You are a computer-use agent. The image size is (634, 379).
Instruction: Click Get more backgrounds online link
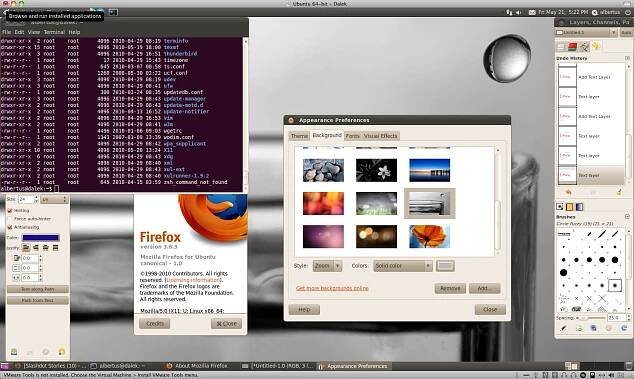[x=332, y=288]
